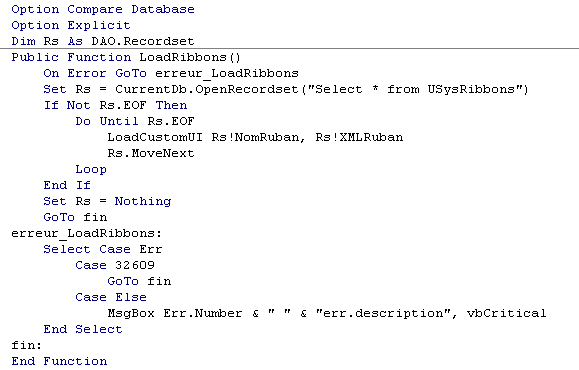Image resolution: width=579 pixels, height=370 pixels.
Task: Click the 'Option Compare Database' line
Action: [x=103, y=9]
